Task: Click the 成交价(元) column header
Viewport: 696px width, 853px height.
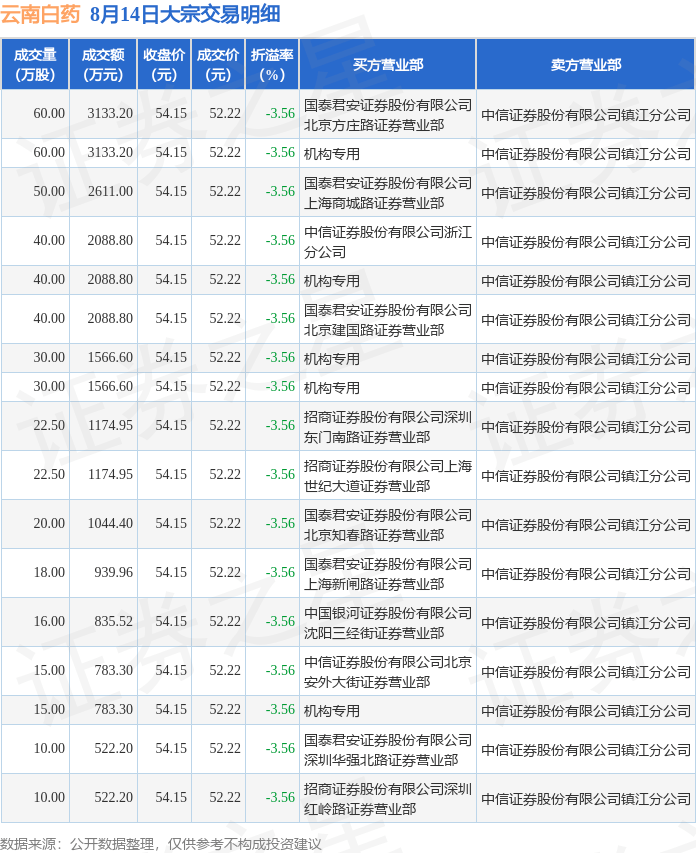Action: tap(218, 64)
